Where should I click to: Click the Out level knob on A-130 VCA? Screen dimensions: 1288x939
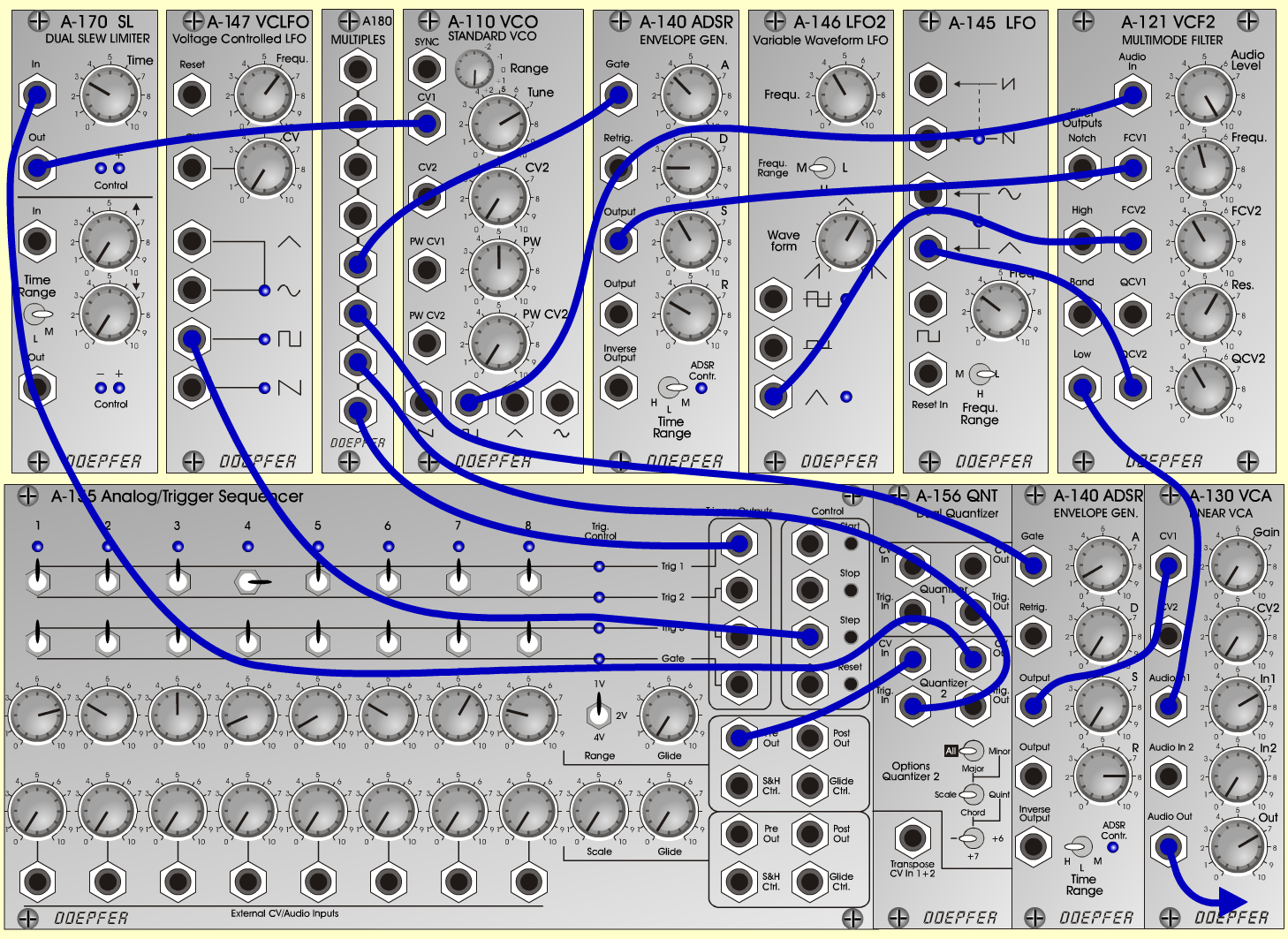pos(1237,847)
